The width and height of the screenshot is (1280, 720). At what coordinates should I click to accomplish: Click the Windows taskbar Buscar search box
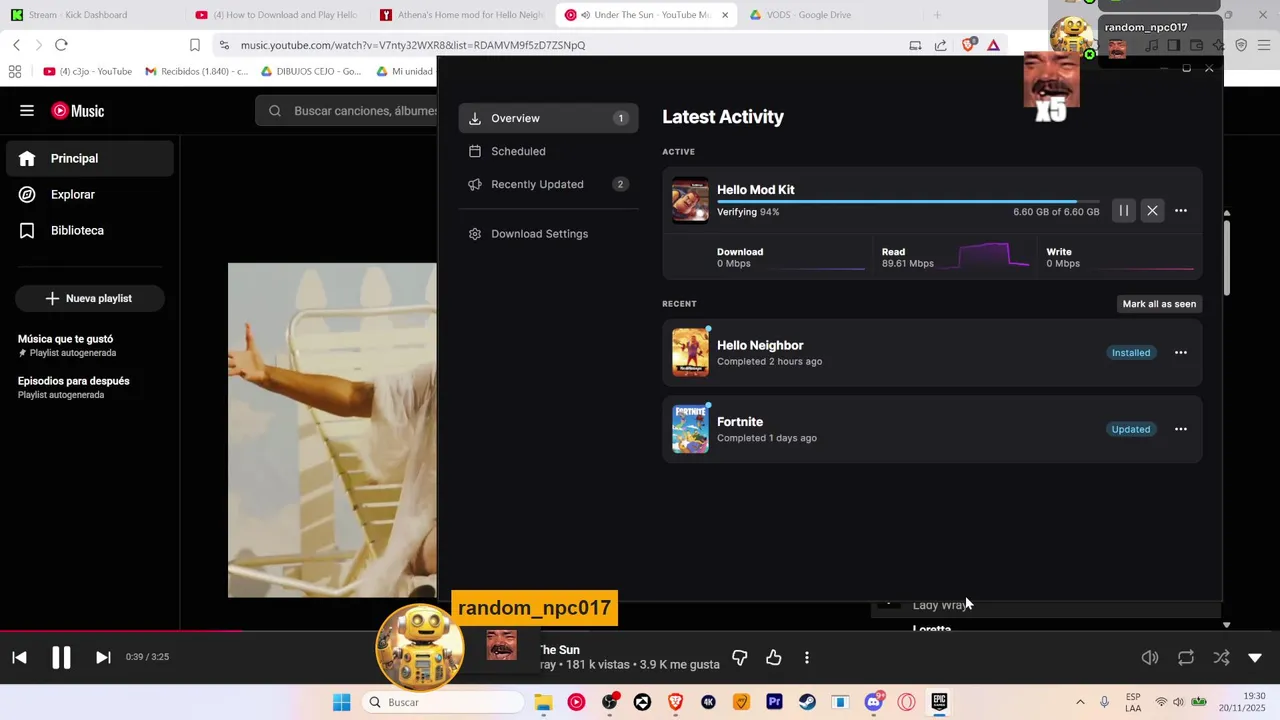tap(441, 702)
